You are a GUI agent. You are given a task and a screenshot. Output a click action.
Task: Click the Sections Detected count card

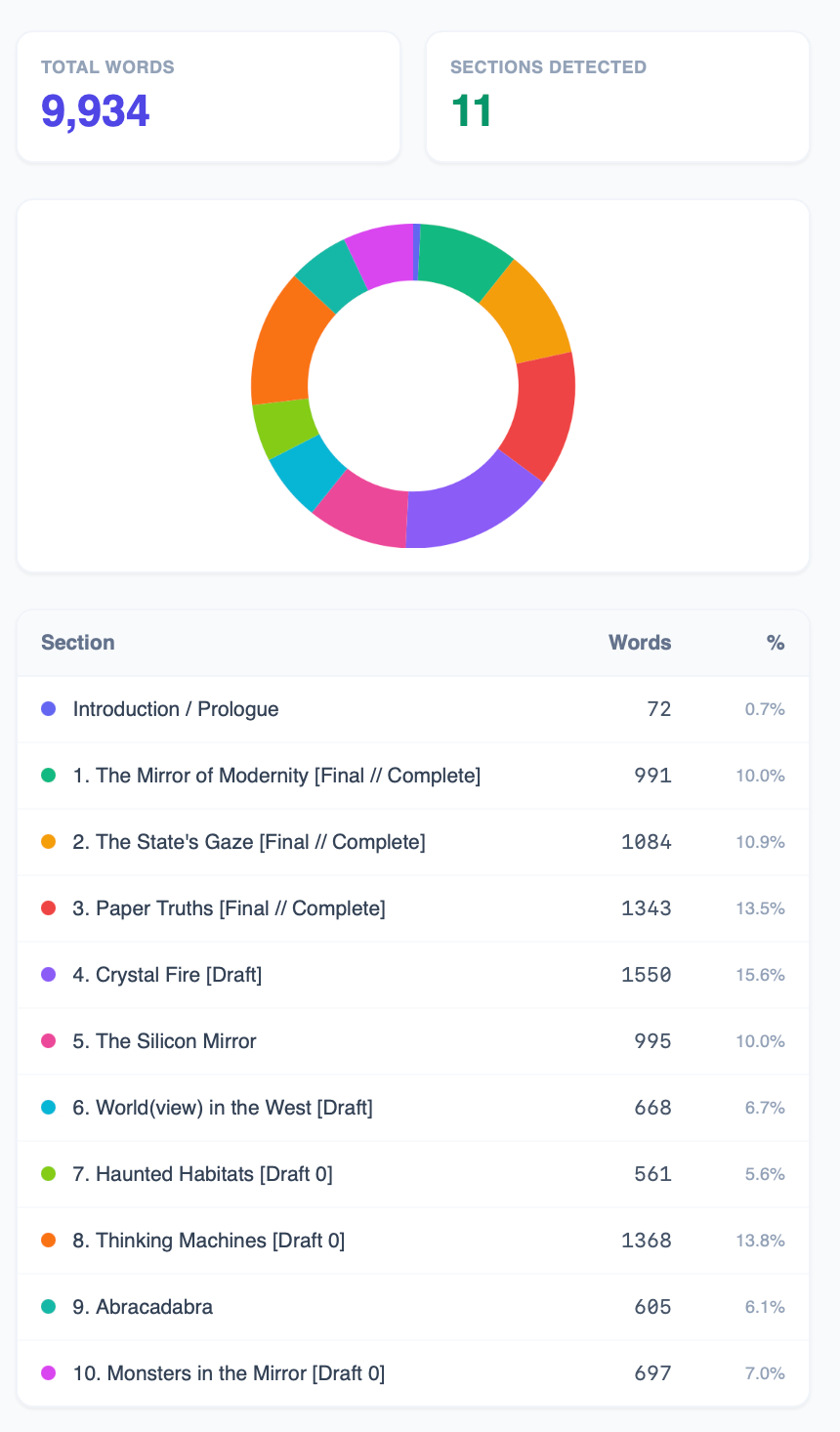617,97
